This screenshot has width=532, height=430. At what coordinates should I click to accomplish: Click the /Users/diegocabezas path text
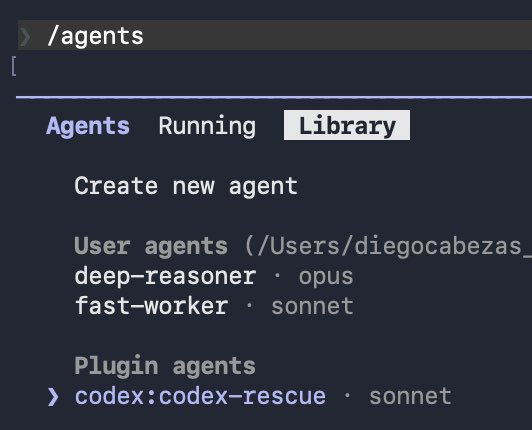388,246
